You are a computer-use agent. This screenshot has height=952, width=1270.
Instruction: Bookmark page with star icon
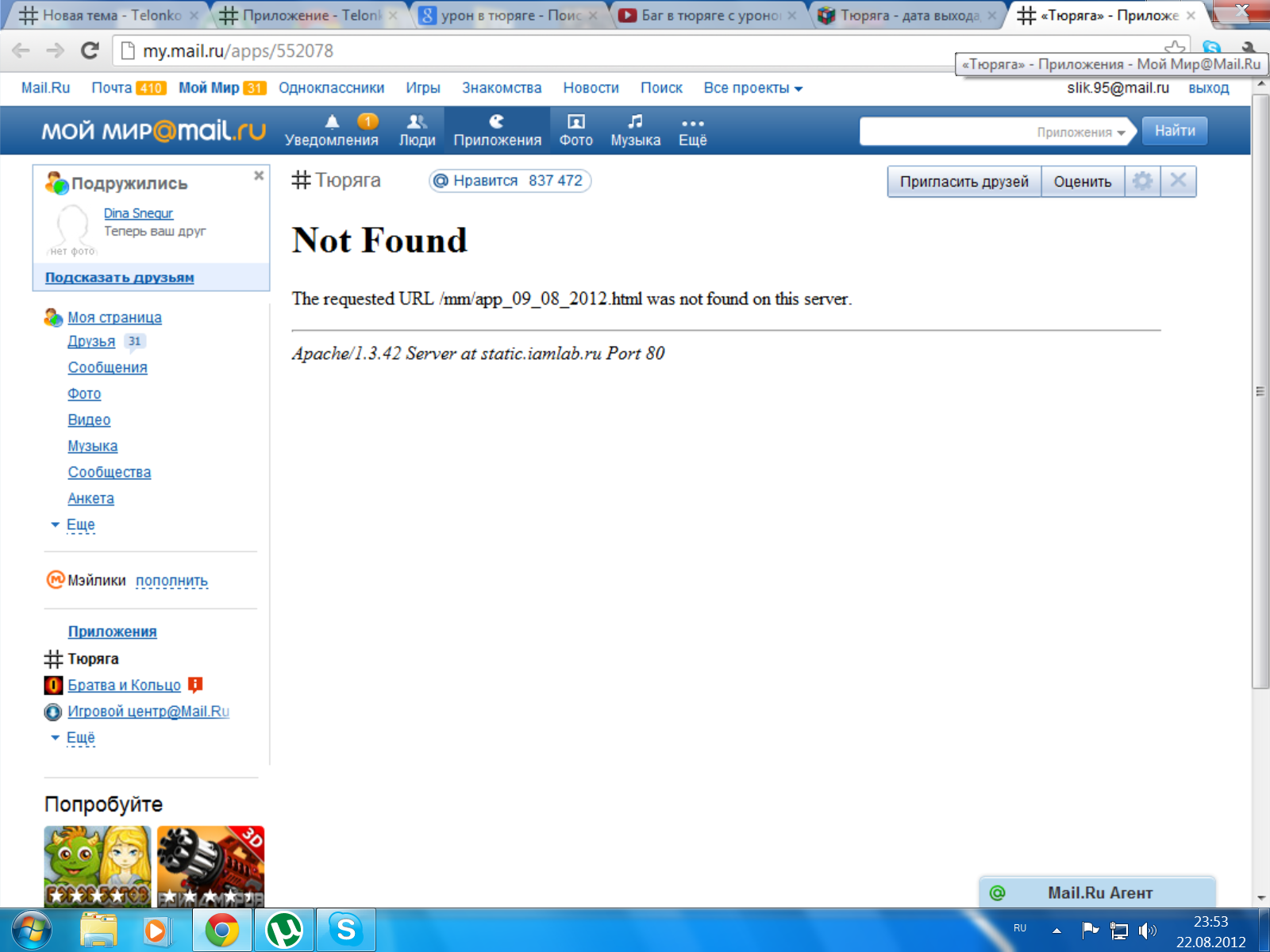click(x=1175, y=49)
